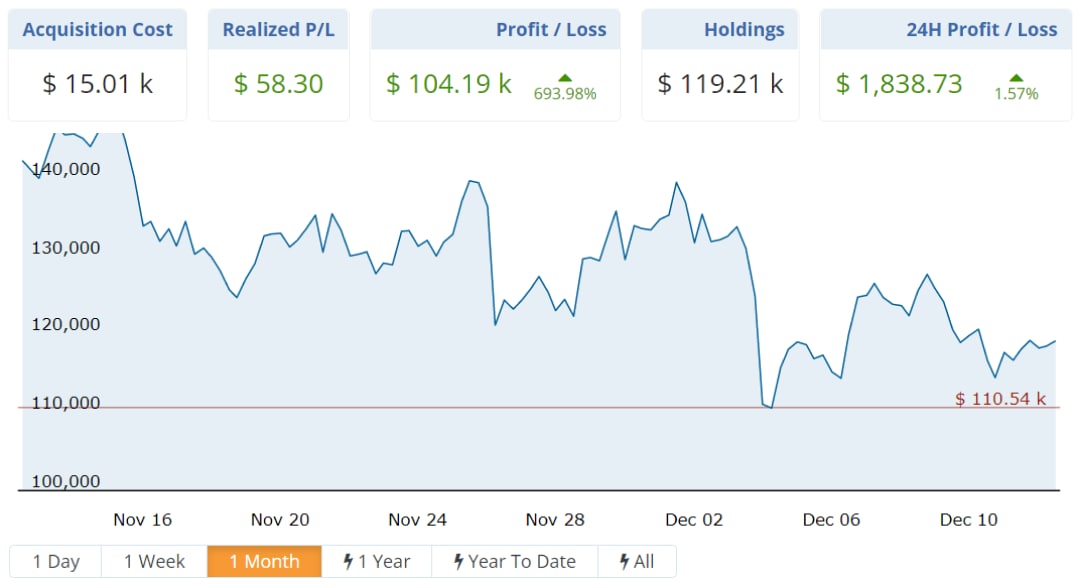Click the $ 15.01 k acquisition cost value
1080x588 pixels.
97,84
